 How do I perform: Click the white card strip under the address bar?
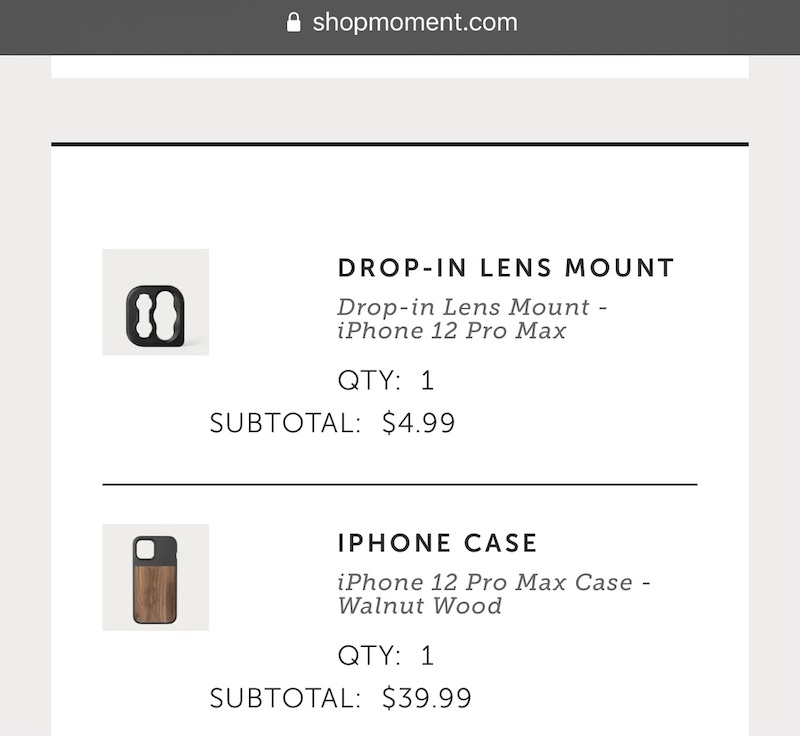point(400,66)
